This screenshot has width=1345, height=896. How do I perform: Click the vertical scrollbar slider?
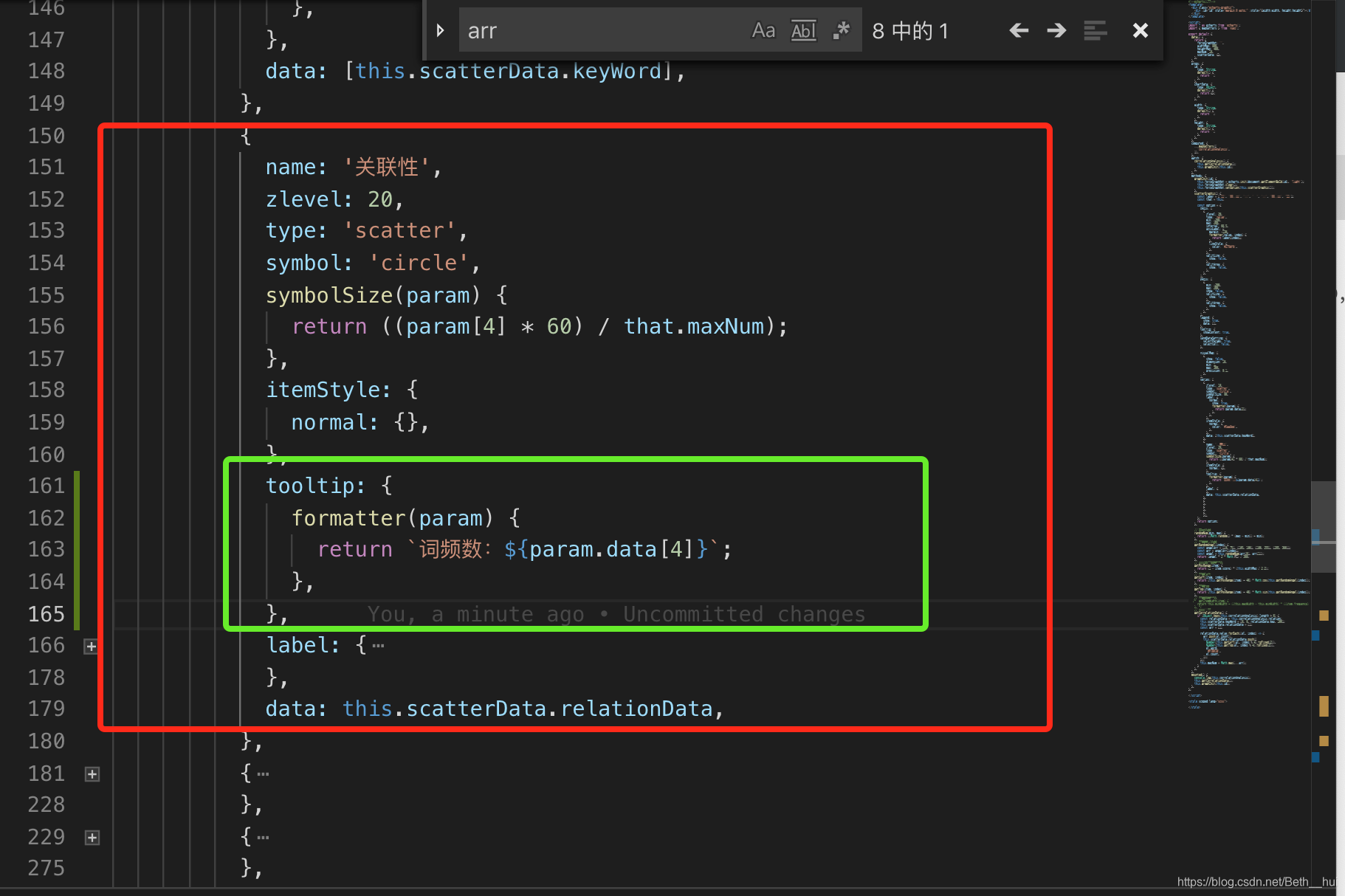click(1324, 527)
